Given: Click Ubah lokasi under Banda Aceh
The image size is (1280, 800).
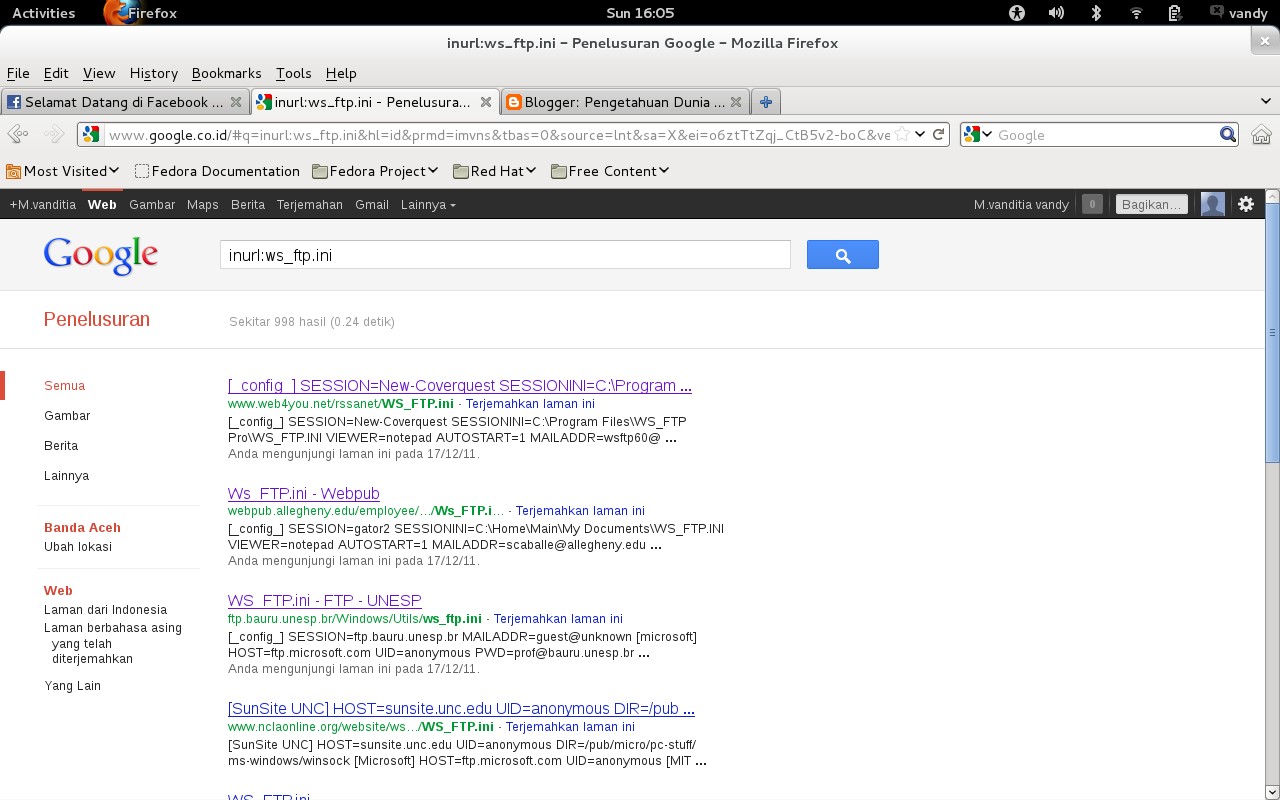Looking at the screenshot, I should (x=78, y=547).
